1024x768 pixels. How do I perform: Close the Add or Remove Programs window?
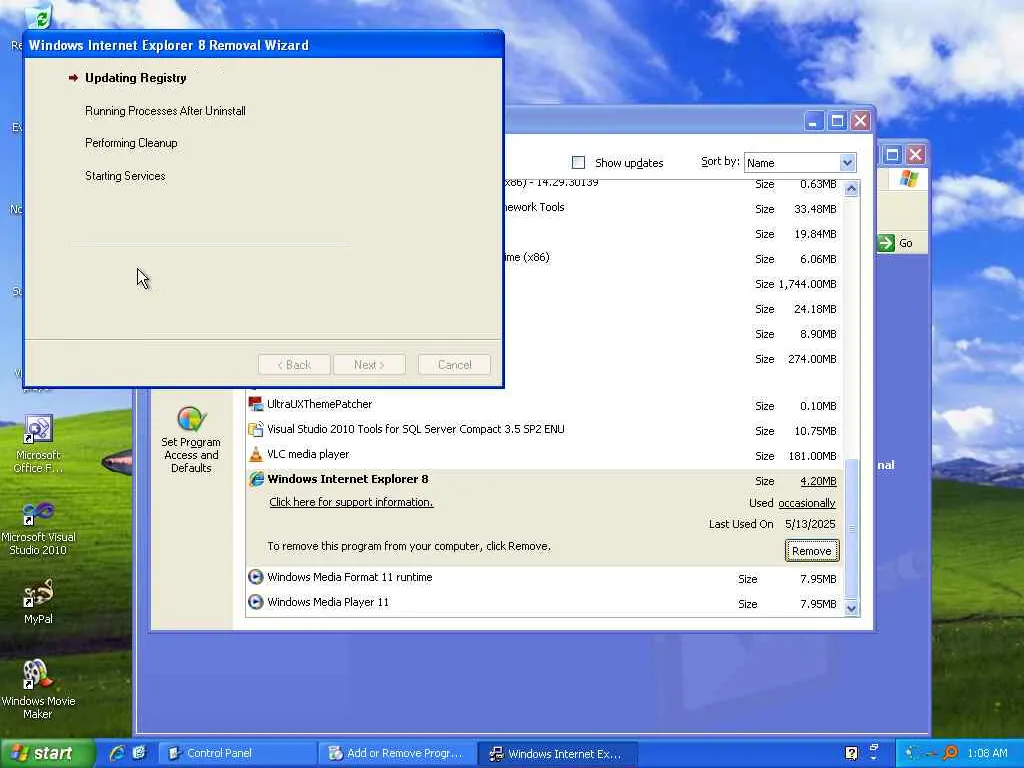861,121
